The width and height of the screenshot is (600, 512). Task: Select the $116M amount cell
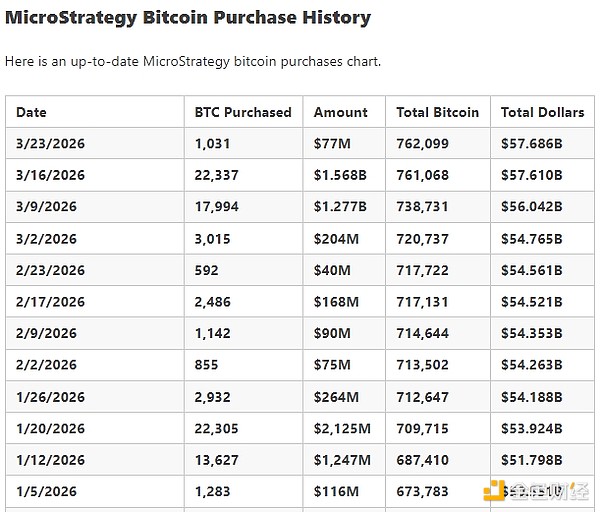336,492
